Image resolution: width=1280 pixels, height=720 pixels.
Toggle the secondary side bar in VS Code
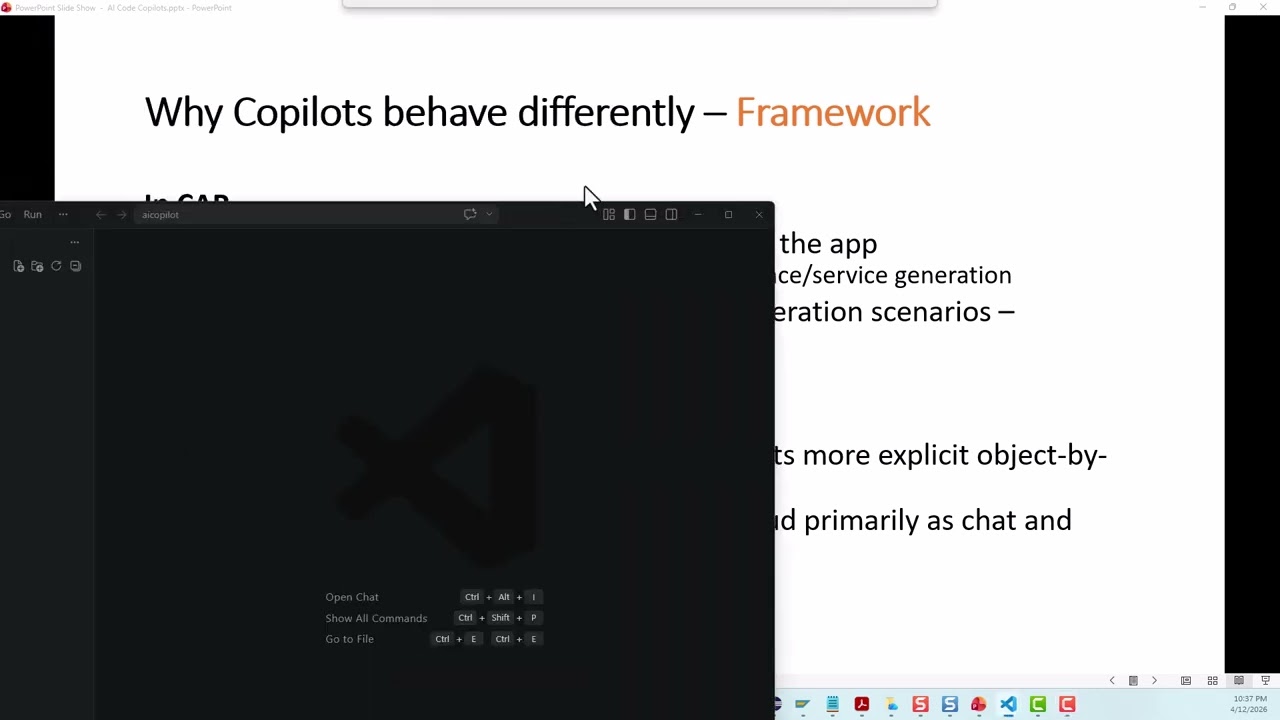pos(671,214)
